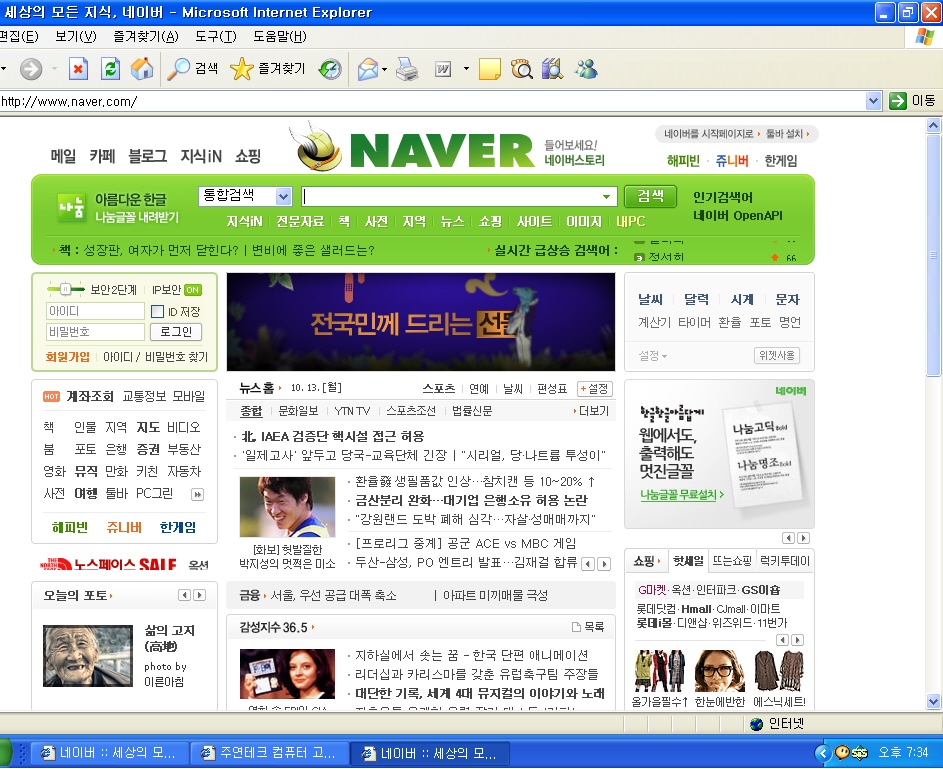Image resolution: width=943 pixels, height=769 pixels.
Task: Click the green Go (이동) arrow
Action: click(897, 101)
